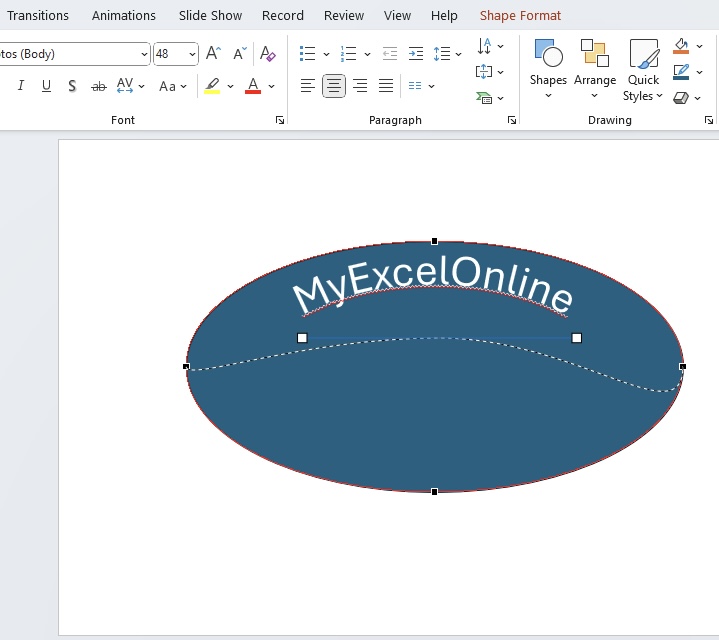The width and height of the screenshot is (719, 640).
Task: Expand the highlight color dropdown arrow
Action: (x=230, y=86)
